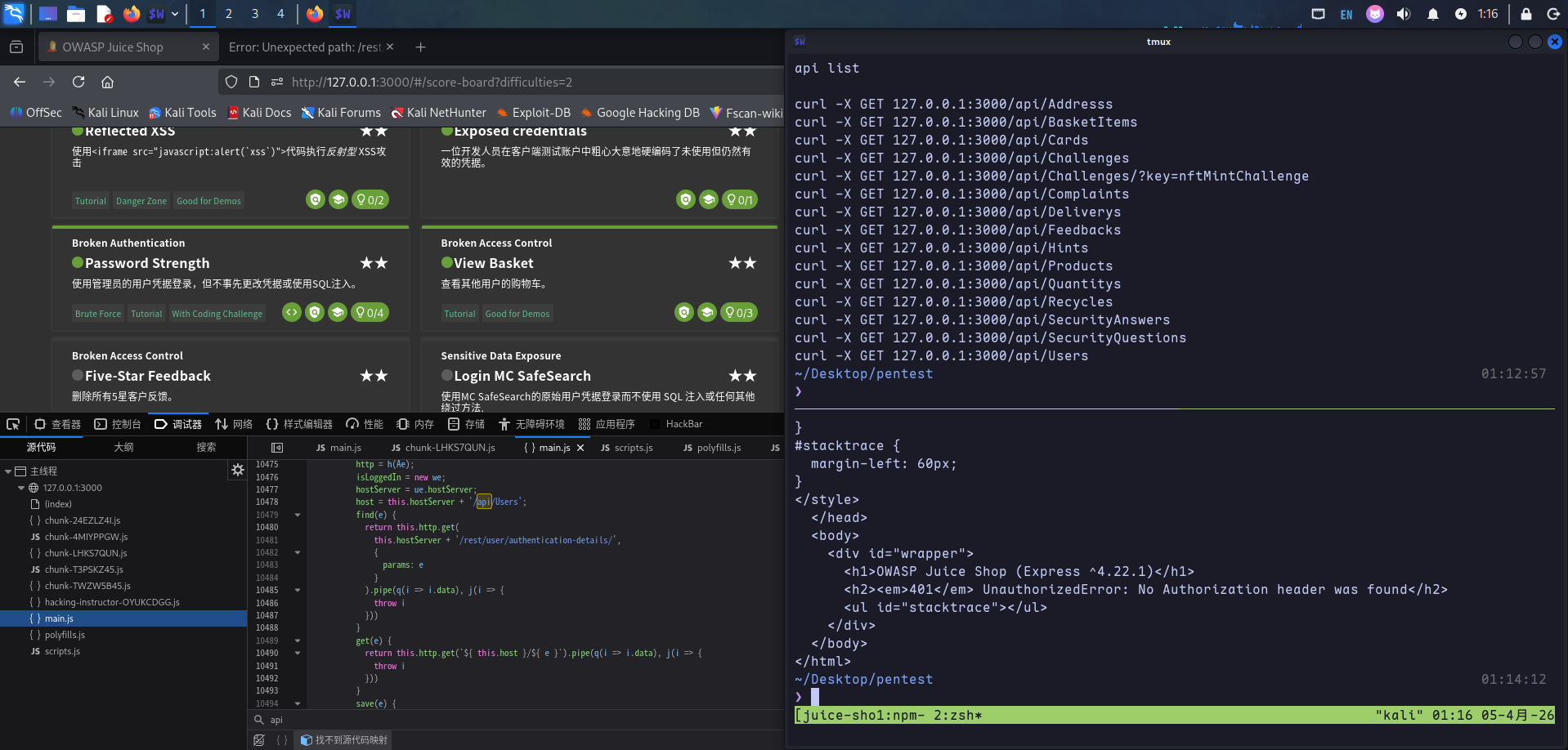This screenshot has width=1568, height=750.
Task: Switch to the Inspector (查看器) DevTools tab
Action: click(x=57, y=424)
